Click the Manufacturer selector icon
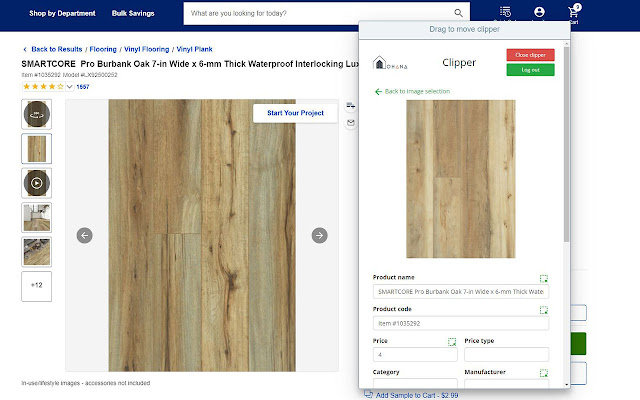This screenshot has height=400, width=640. pos(544,373)
